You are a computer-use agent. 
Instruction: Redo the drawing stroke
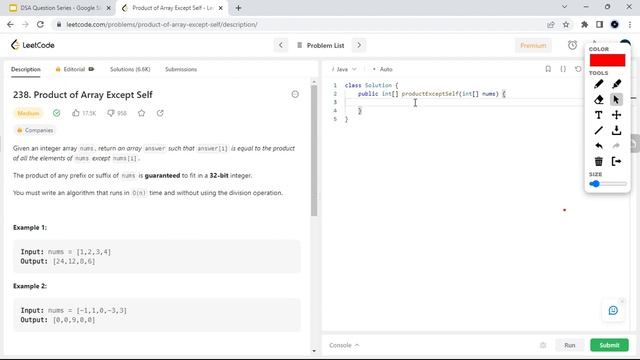point(616,146)
